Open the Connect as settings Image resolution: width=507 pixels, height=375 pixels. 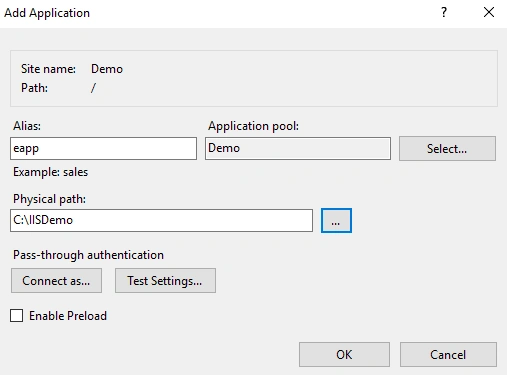[56, 281]
